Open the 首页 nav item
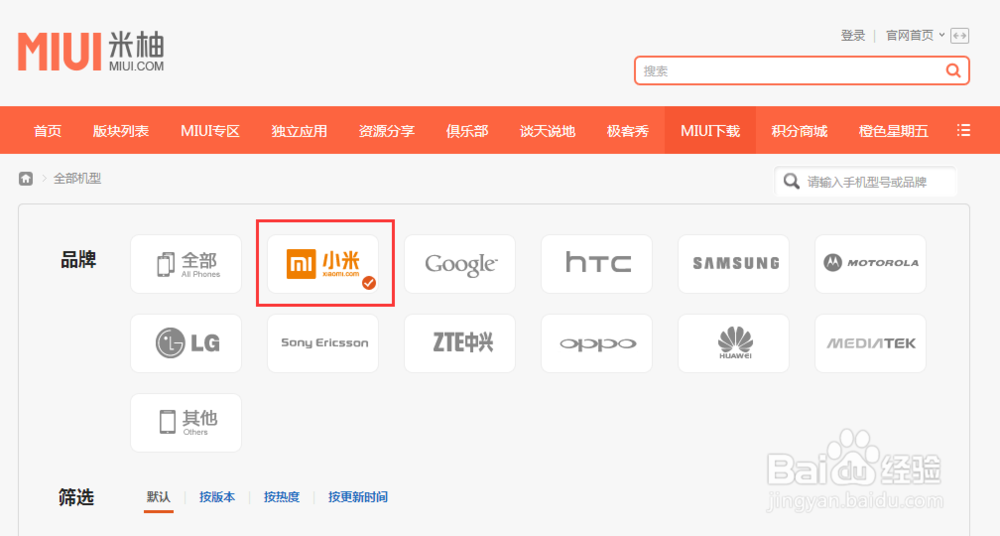The image size is (1000, 536). point(48,131)
